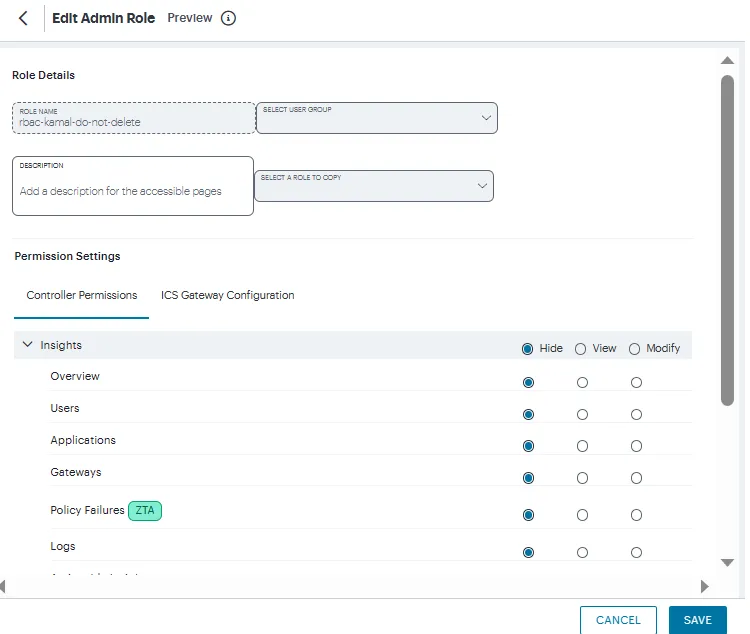Image resolution: width=750 pixels, height=634 pixels.
Task: Set Logs permission to Modify
Action: click(636, 553)
